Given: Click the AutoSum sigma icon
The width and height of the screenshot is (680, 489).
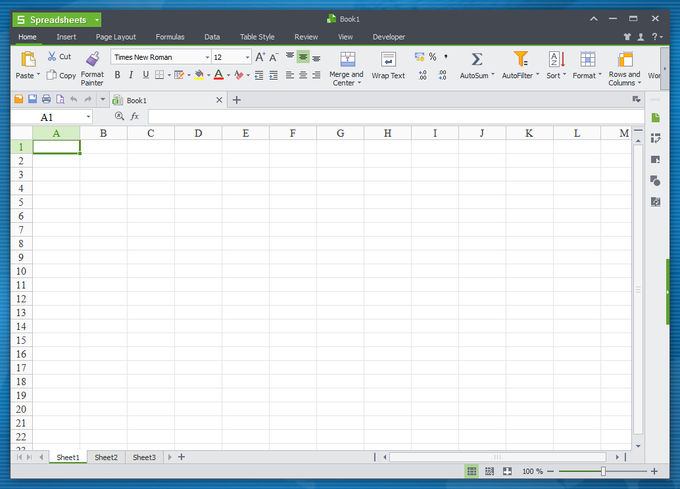Looking at the screenshot, I should pos(477,59).
